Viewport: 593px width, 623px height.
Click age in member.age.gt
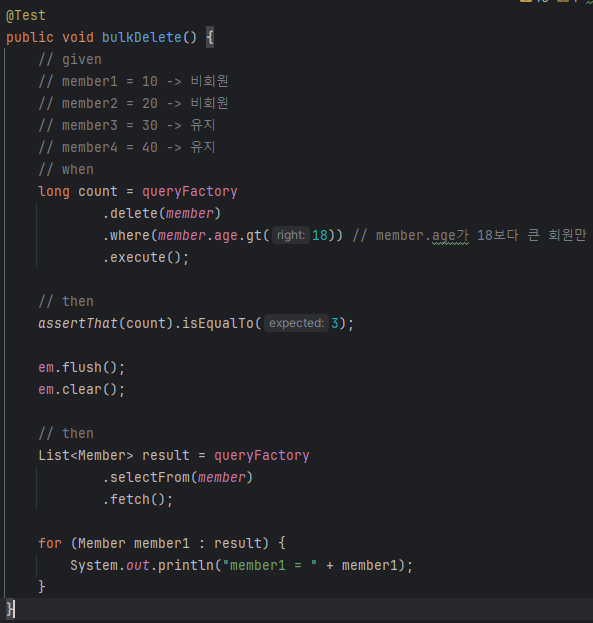pyautogui.click(x=226, y=236)
